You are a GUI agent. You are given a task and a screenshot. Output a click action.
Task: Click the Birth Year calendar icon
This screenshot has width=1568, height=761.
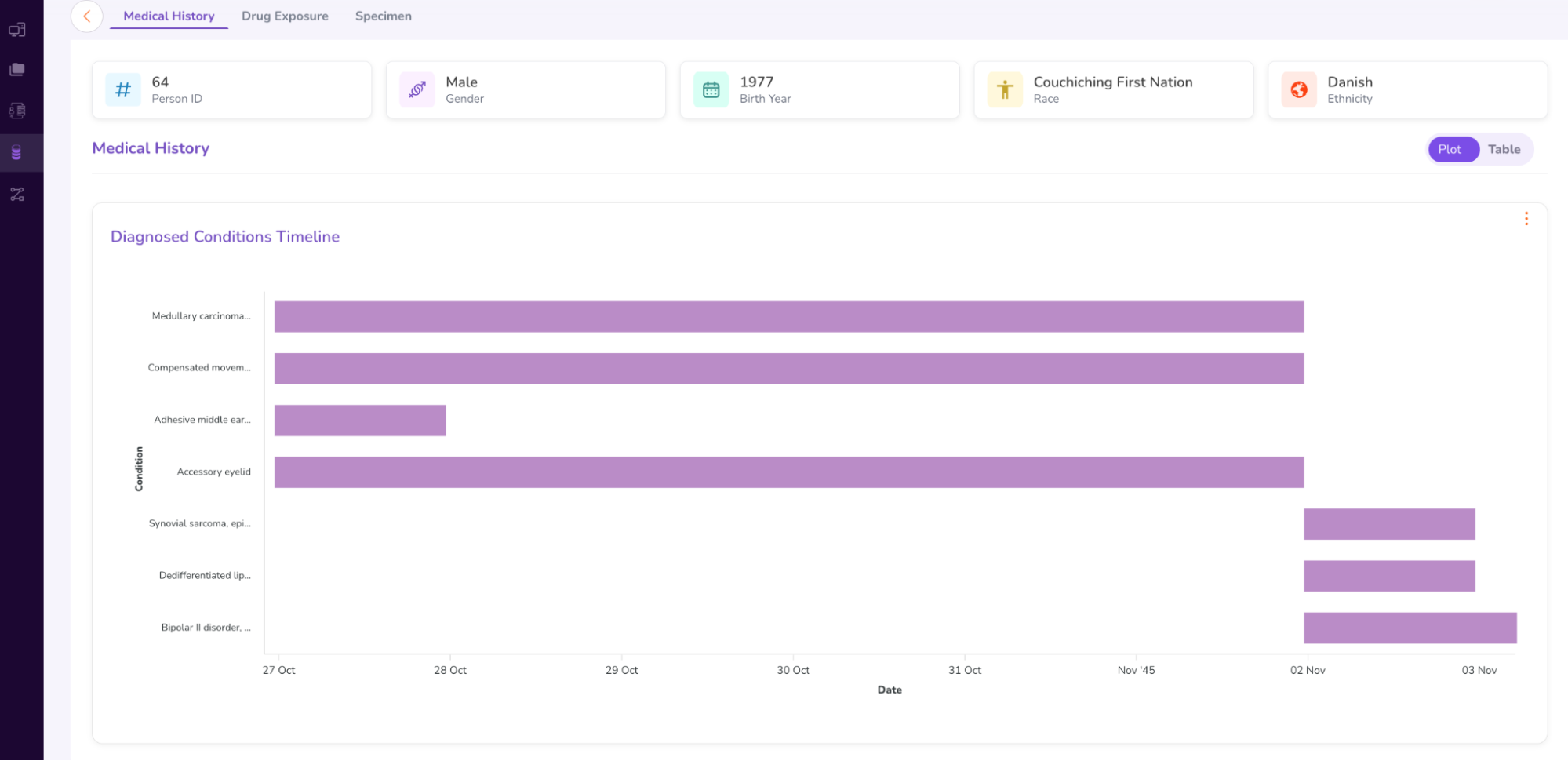click(x=711, y=90)
